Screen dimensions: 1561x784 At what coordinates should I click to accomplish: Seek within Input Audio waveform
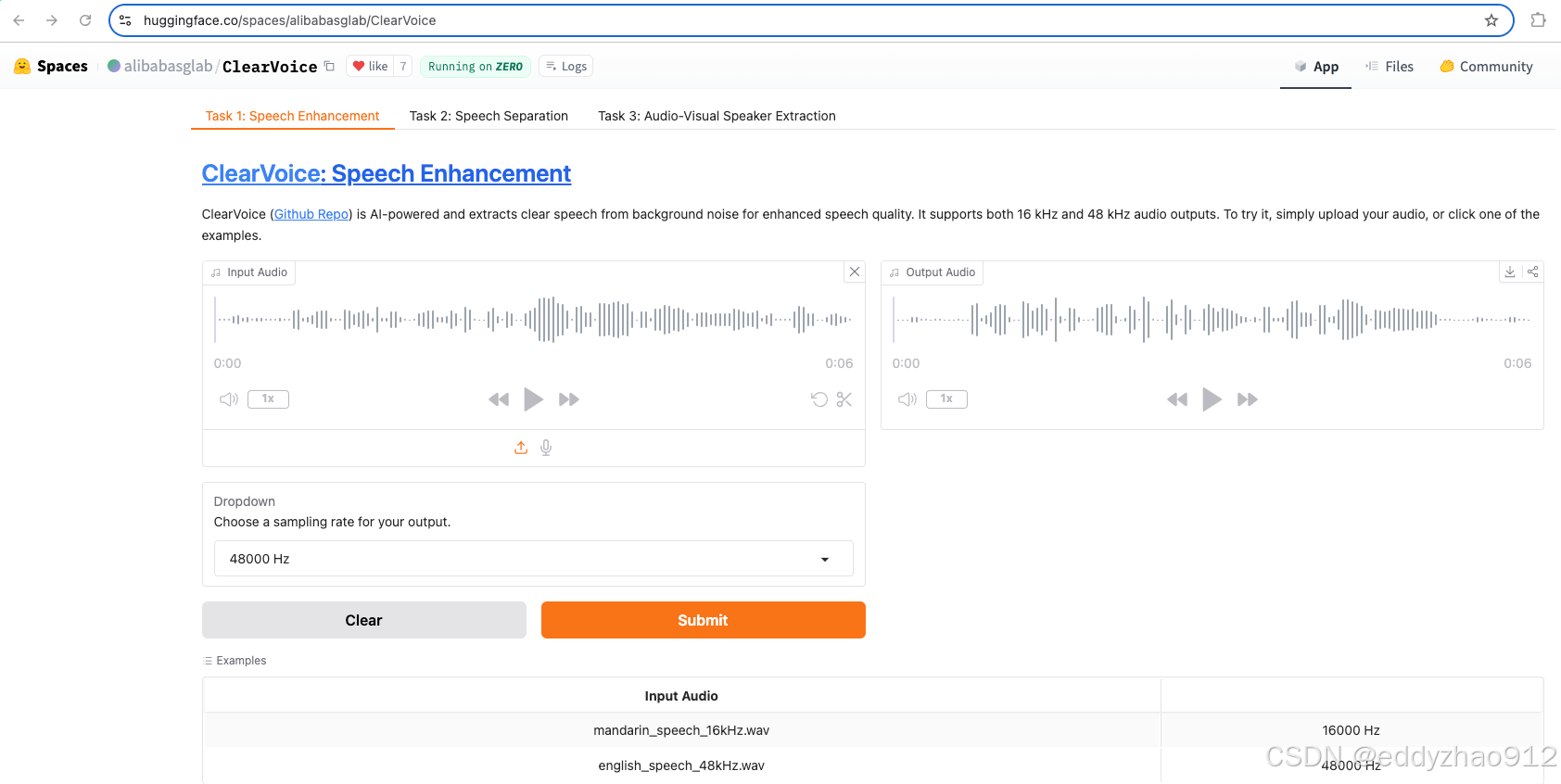[x=533, y=320]
